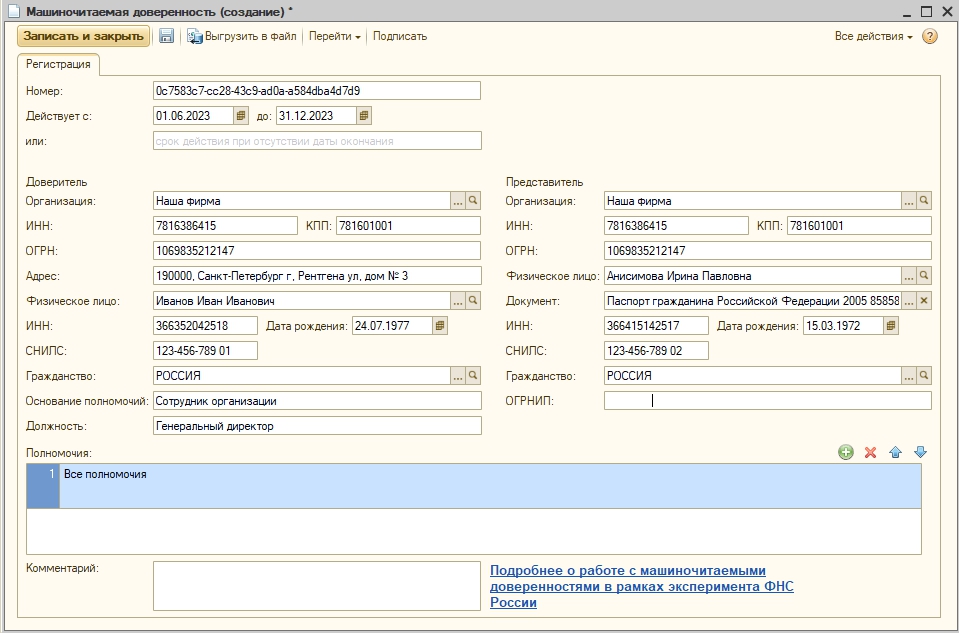This screenshot has width=959, height=633.
Task: Click Записать и закрыть button
Action: [x=83, y=36]
